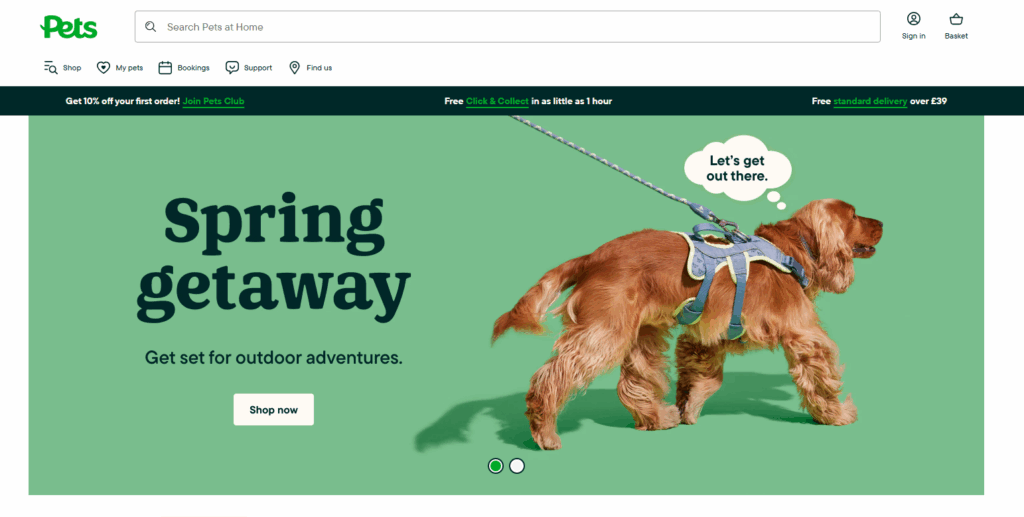Select the first green carousel dot
The width and height of the screenshot is (1024, 517).
click(x=496, y=466)
